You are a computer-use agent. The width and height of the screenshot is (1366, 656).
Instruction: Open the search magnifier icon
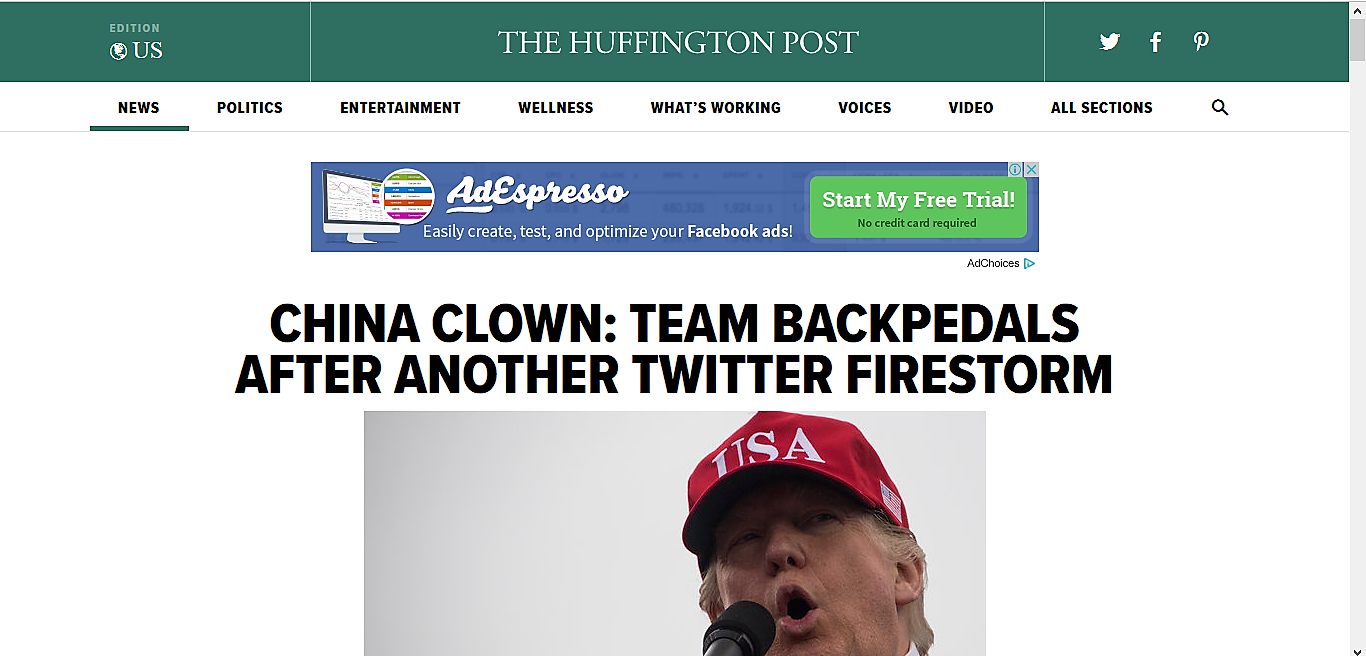click(1220, 107)
